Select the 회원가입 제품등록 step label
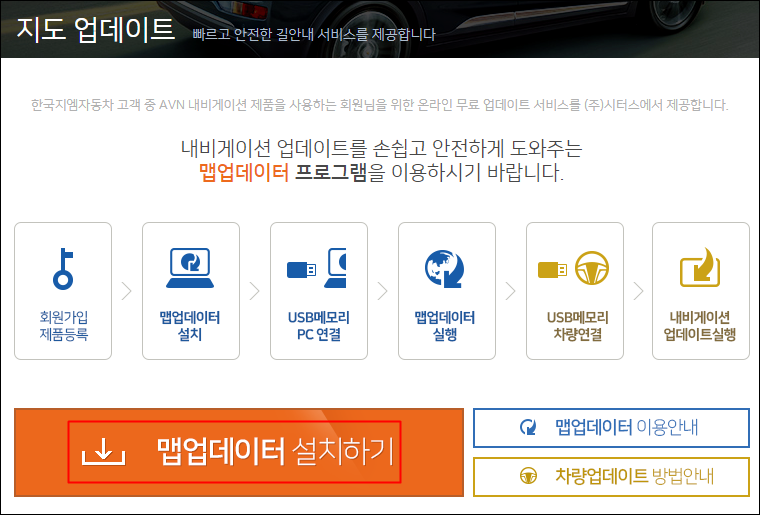Screen dimensions: 760x515 (x=63, y=326)
